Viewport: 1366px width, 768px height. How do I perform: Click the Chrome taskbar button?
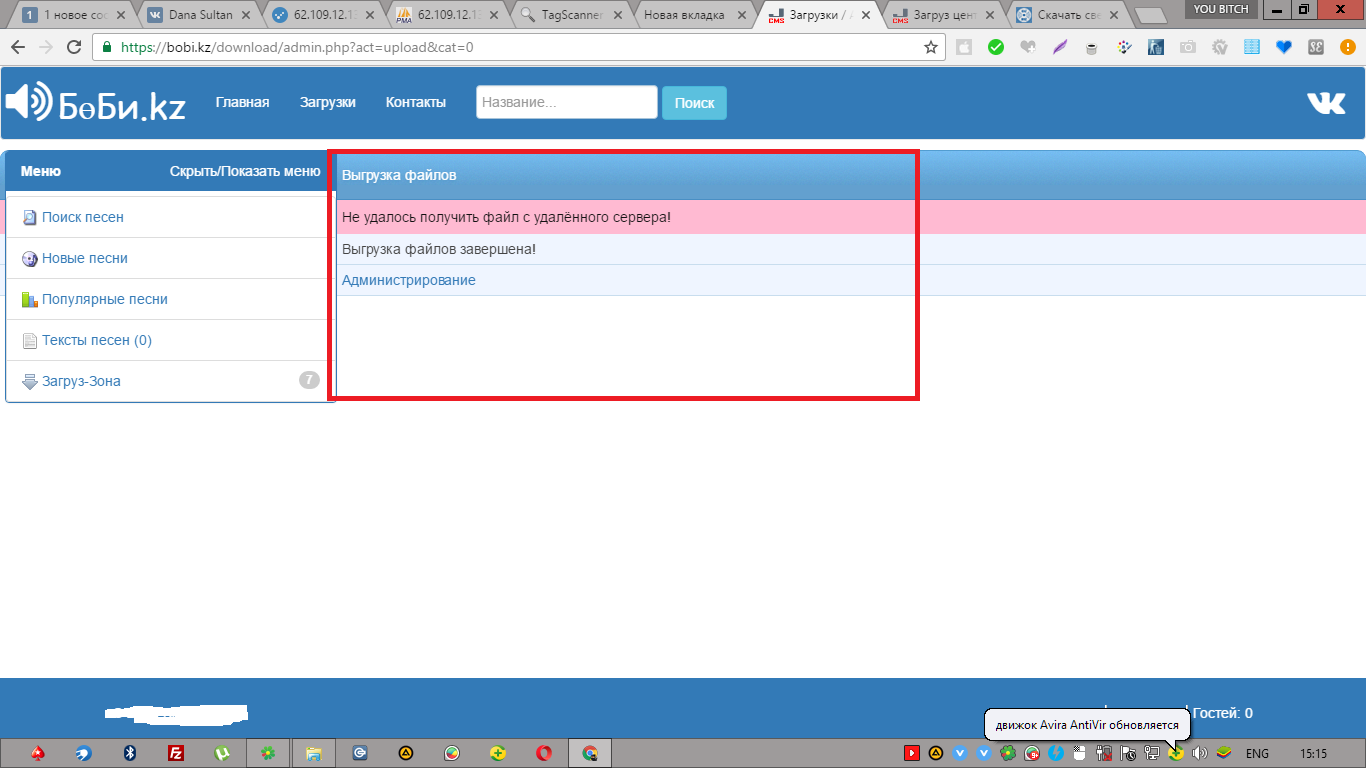[590, 753]
